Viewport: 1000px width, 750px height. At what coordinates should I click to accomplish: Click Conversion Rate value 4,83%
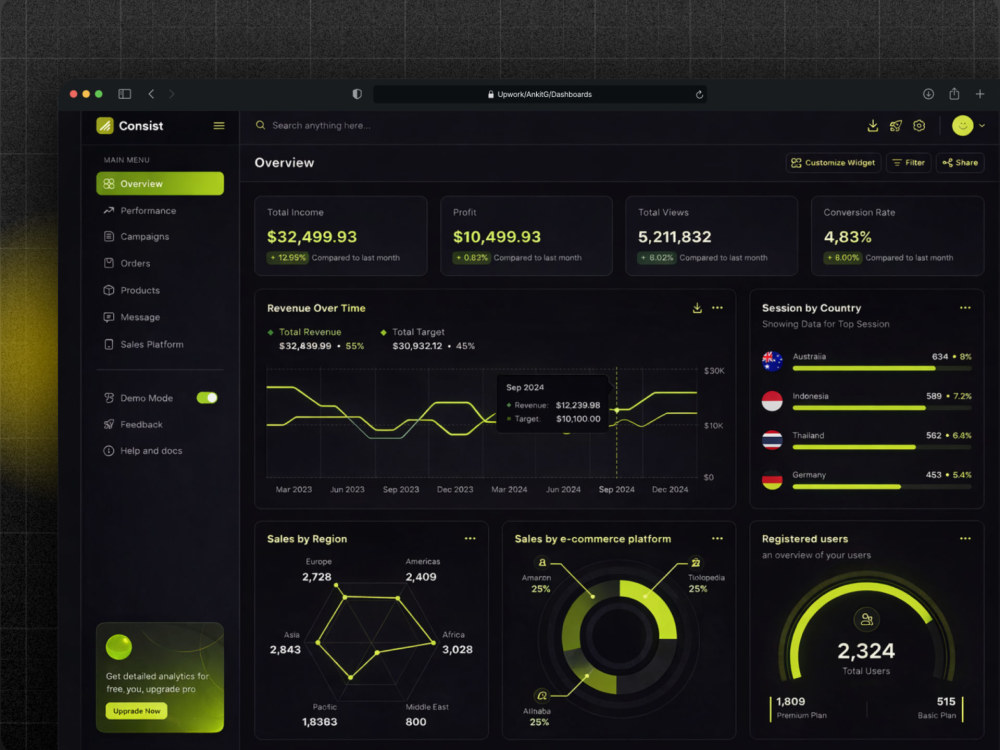(x=848, y=237)
